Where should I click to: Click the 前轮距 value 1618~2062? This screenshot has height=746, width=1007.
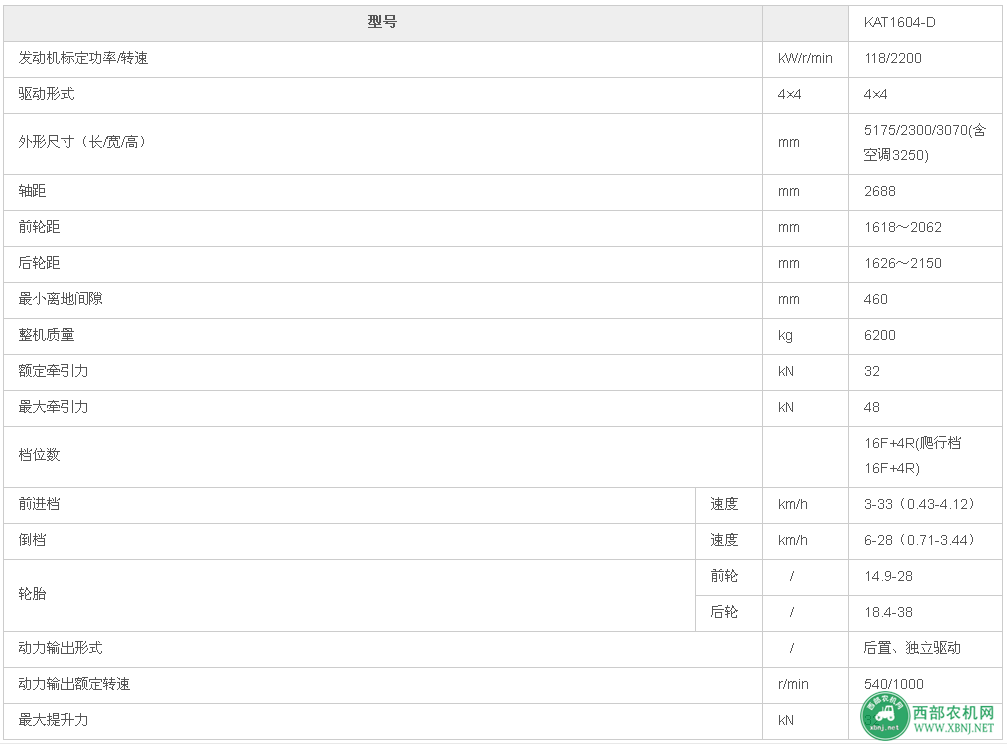902,227
